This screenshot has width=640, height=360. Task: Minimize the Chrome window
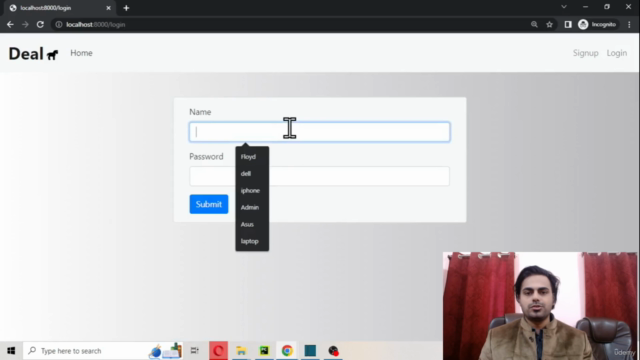point(585,7)
